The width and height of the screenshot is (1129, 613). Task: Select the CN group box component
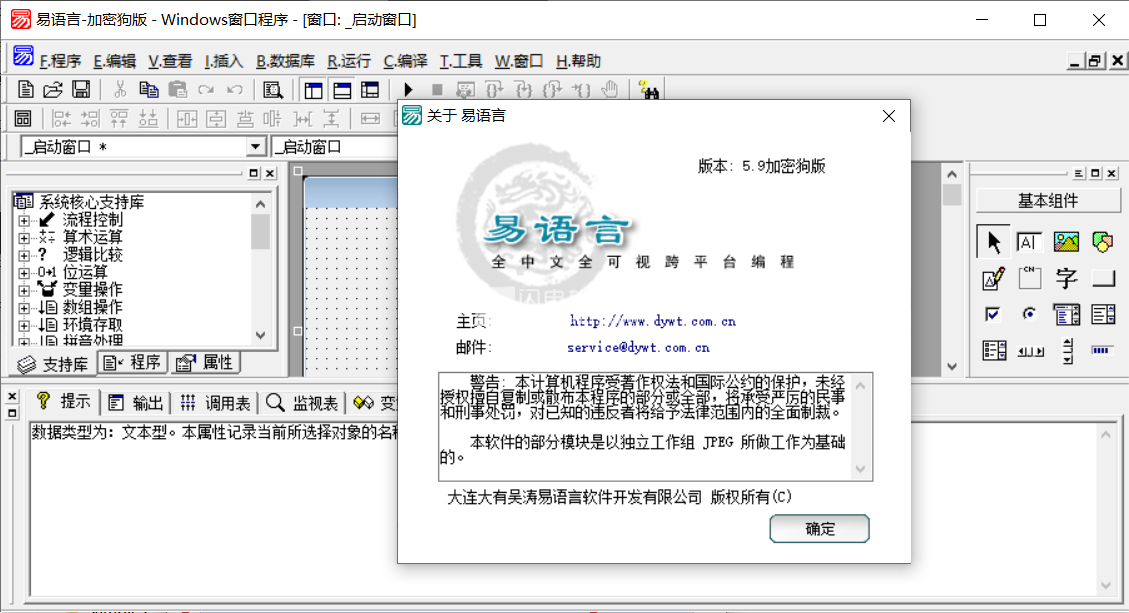tap(1030, 278)
